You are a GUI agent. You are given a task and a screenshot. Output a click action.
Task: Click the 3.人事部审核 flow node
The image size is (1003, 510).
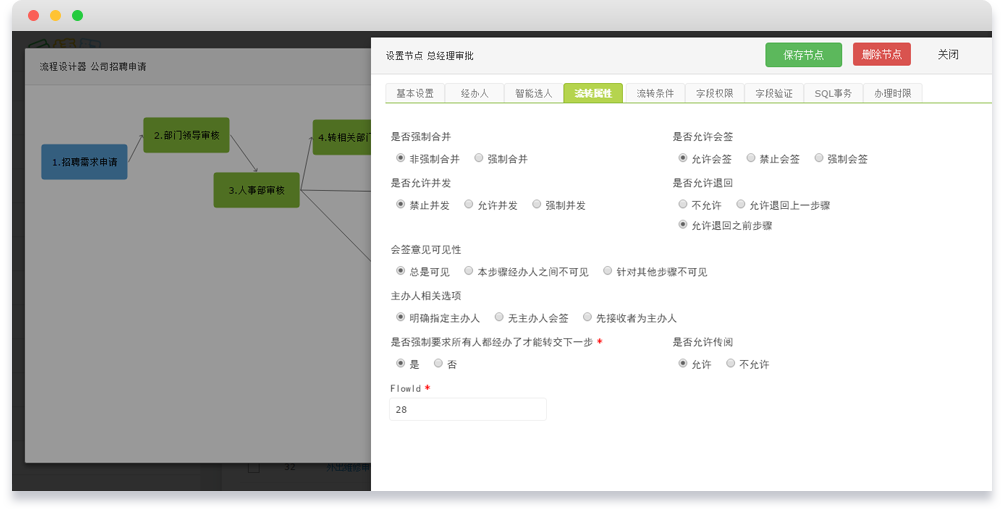256,190
